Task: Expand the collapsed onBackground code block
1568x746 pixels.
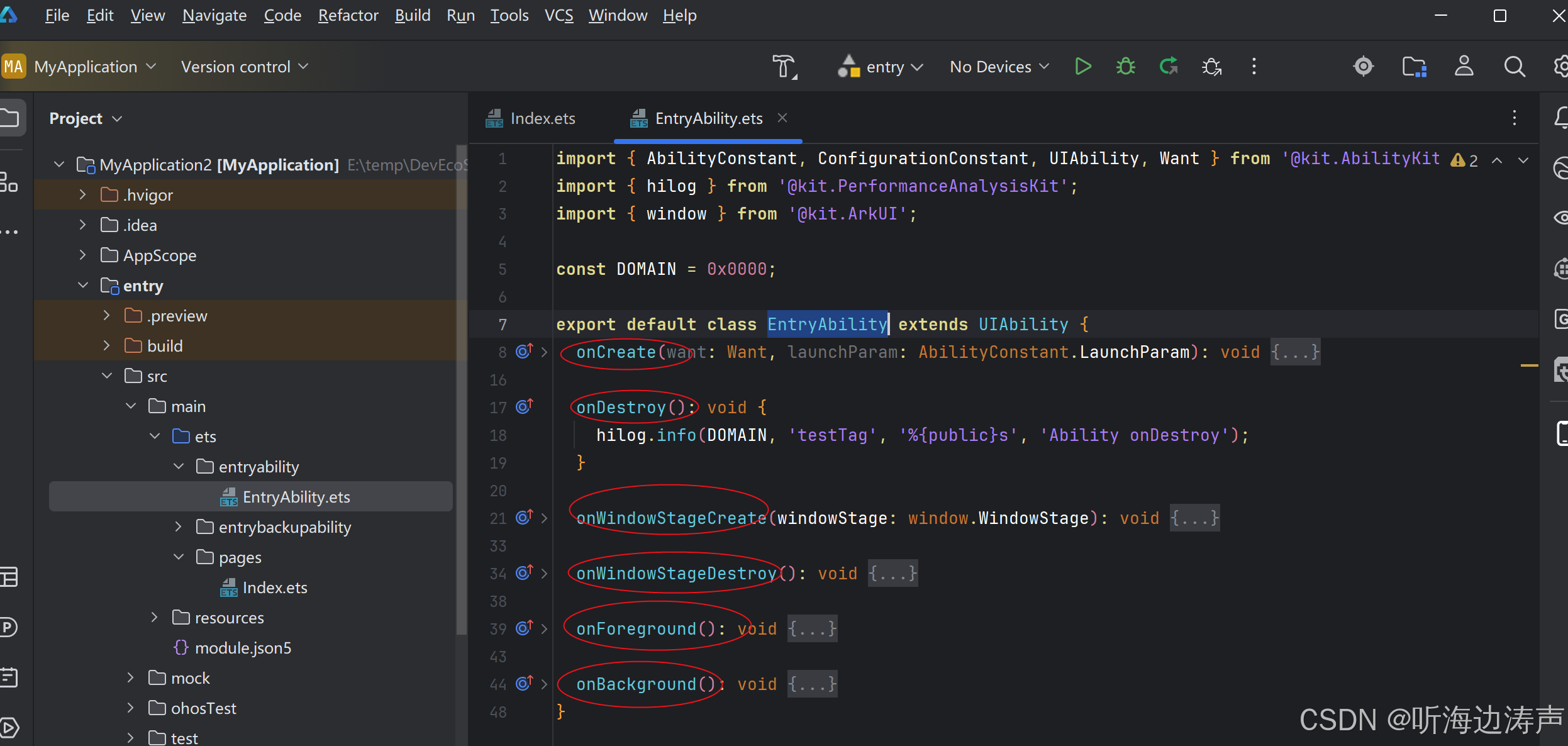Action: pyautogui.click(x=812, y=684)
